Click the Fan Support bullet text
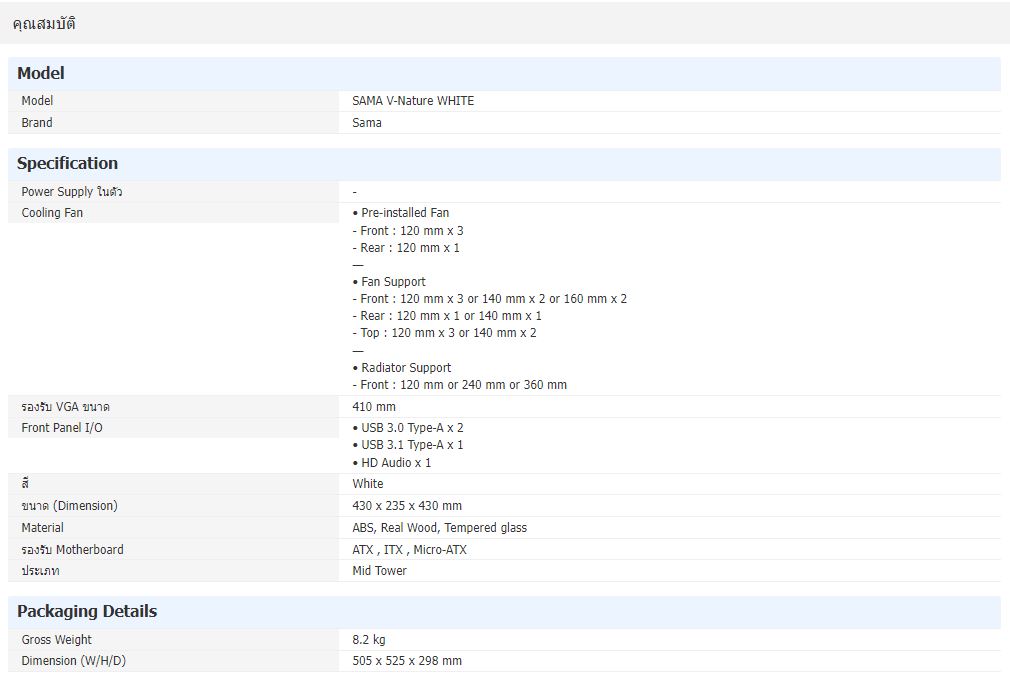The height and width of the screenshot is (675, 1010). (392, 282)
